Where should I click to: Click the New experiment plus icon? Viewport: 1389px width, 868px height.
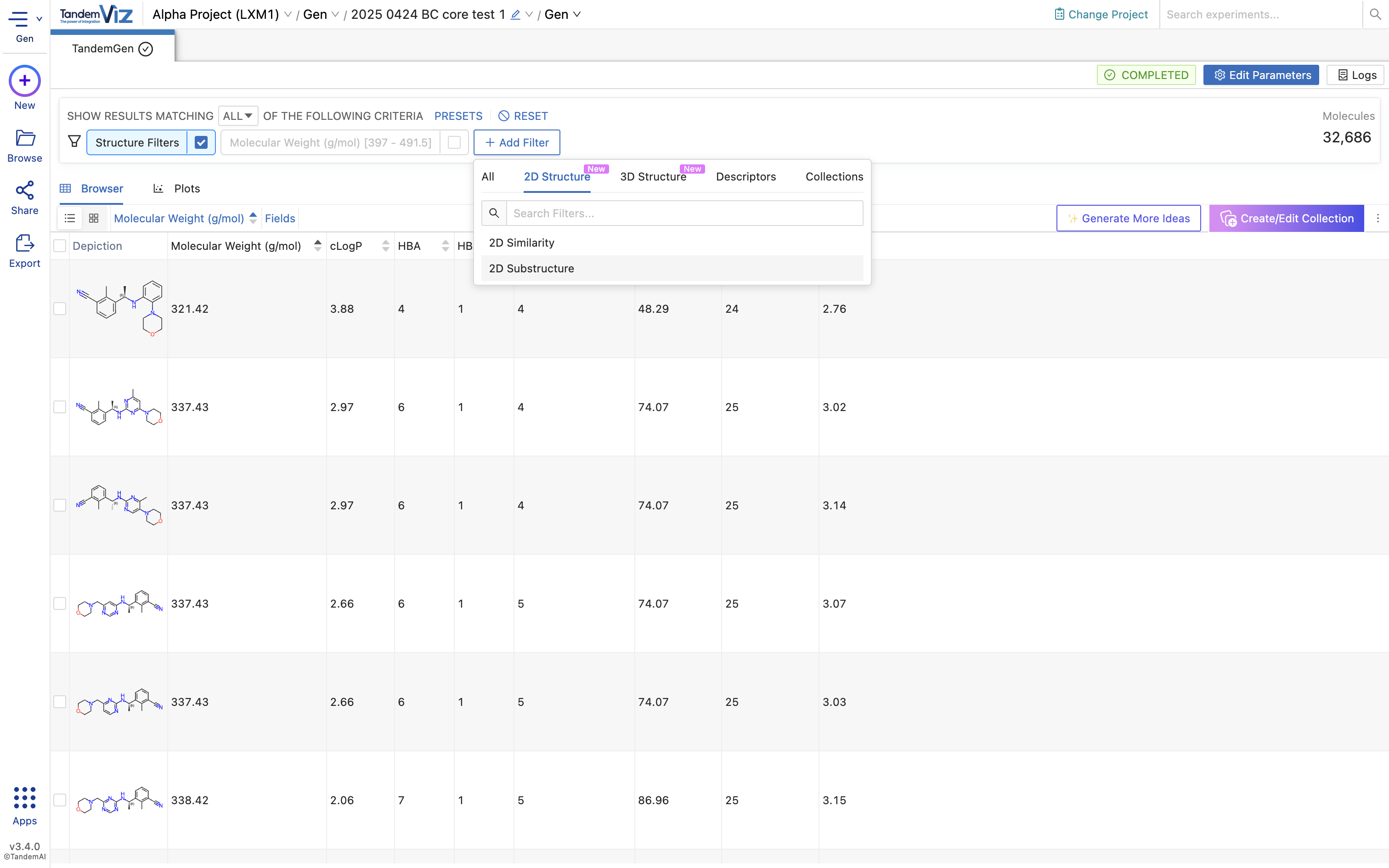coord(25,80)
